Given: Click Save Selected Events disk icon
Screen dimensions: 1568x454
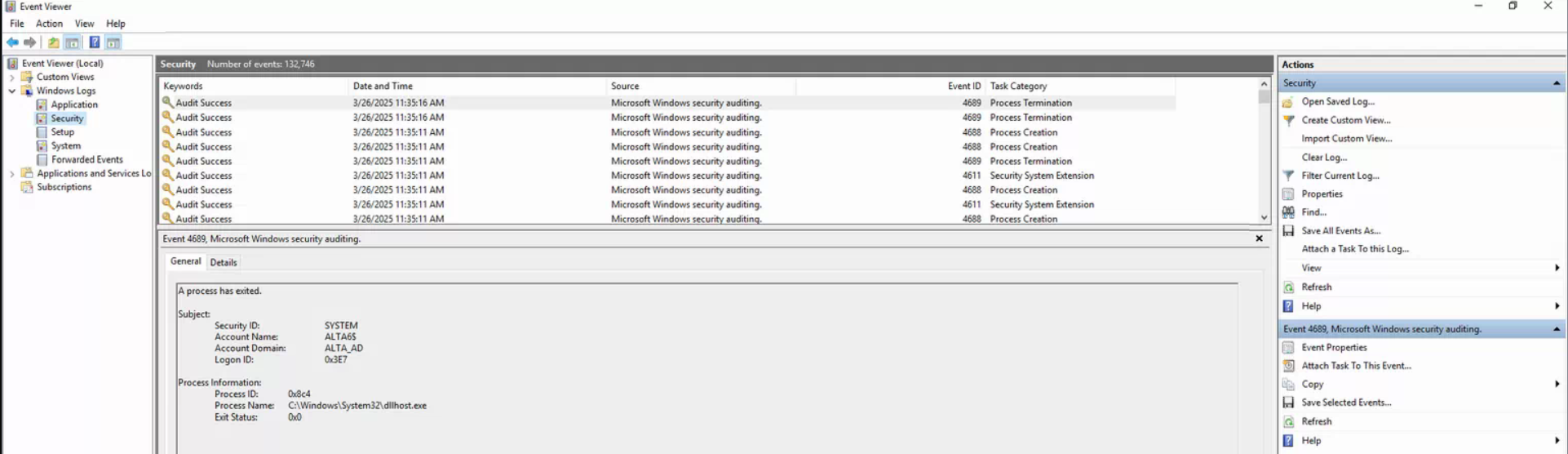Looking at the screenshot, I should [x=1288, y=403].
